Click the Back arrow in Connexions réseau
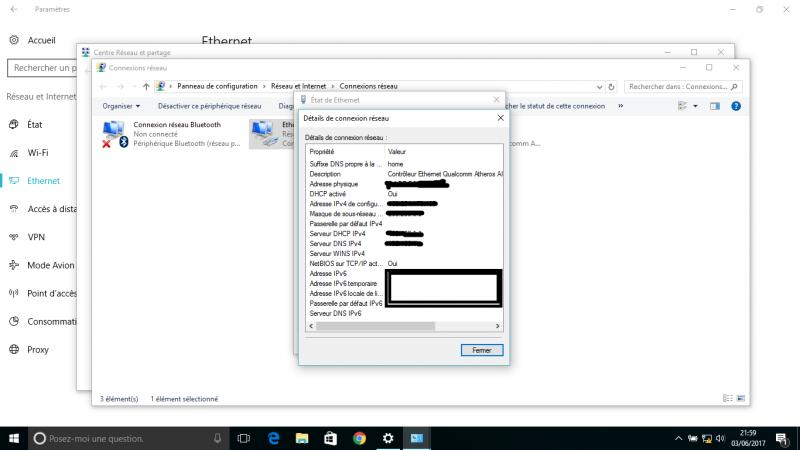800x450 pixels. pyautogui.click(x=104, y=87)
